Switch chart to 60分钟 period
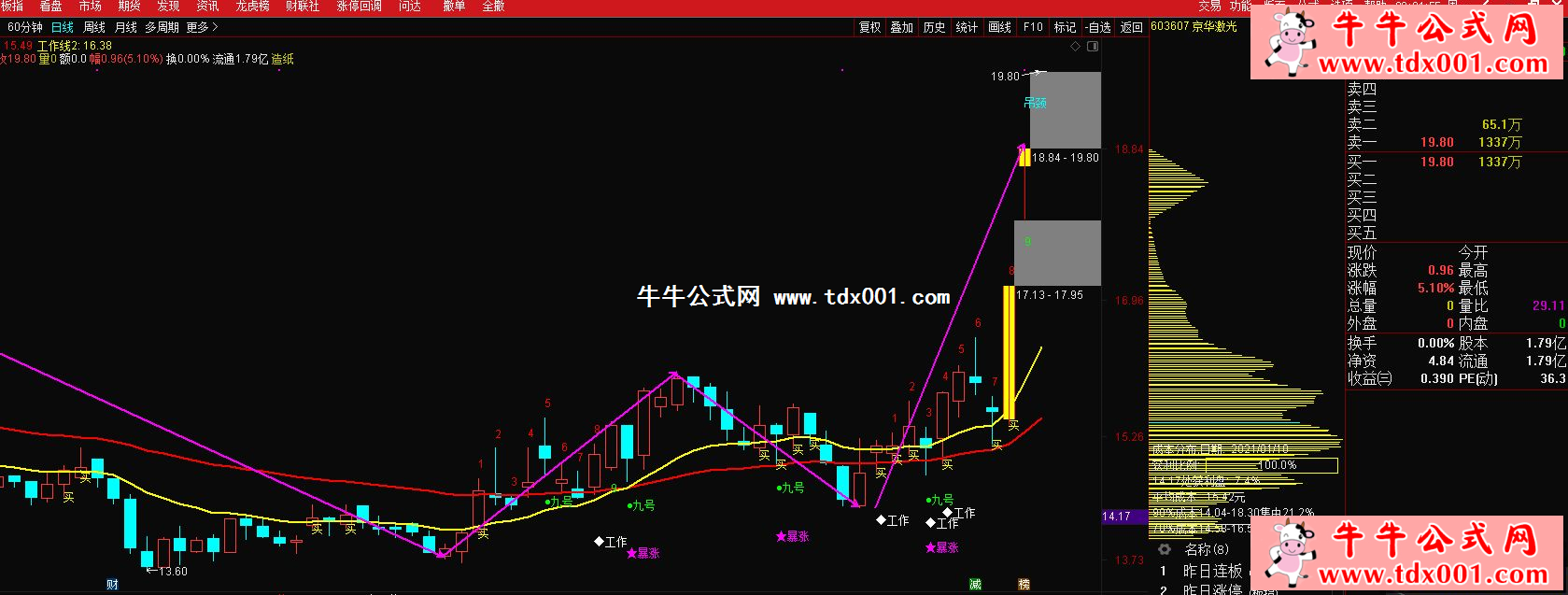1568x595 pixels. [x=25, y=28]
